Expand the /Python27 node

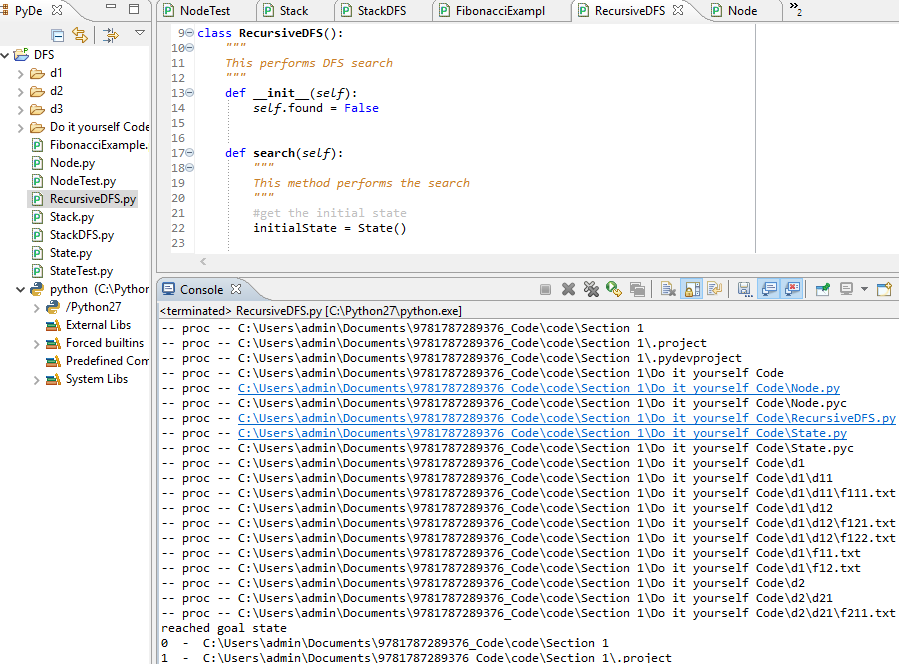(x=37, y=308)
